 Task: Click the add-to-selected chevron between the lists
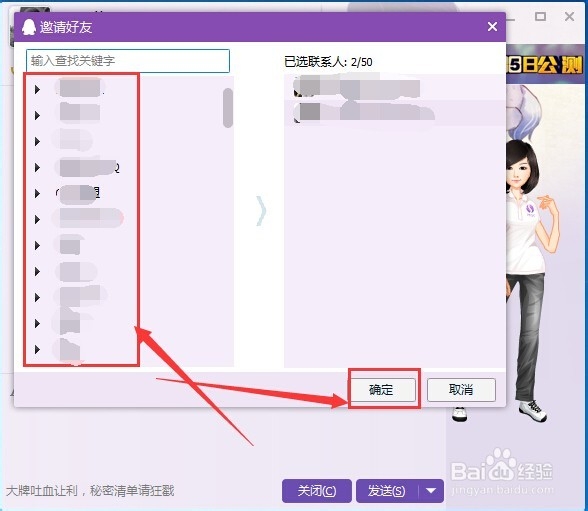(x=261, y=211)
